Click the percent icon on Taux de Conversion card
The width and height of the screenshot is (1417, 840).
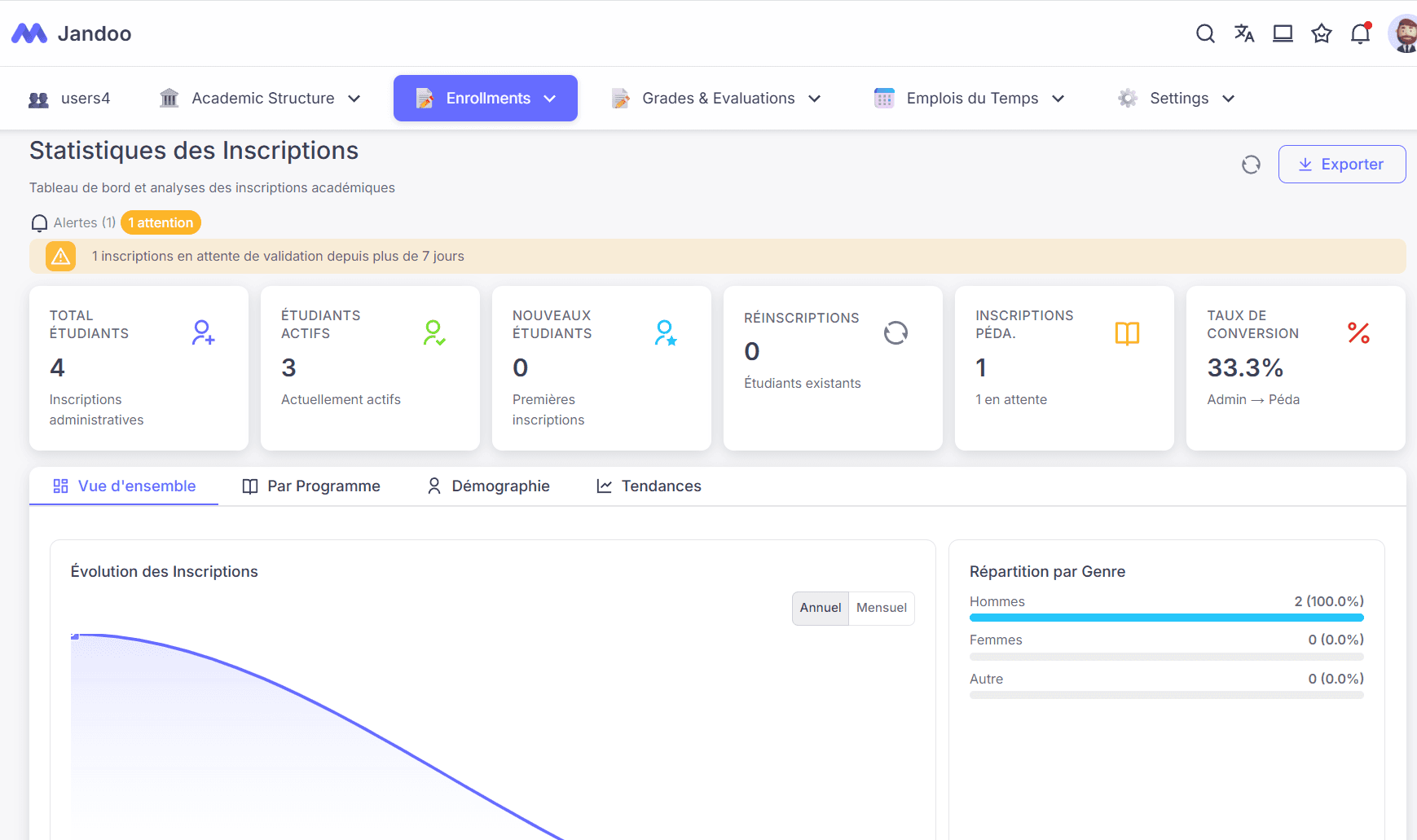click(1357, 332)
